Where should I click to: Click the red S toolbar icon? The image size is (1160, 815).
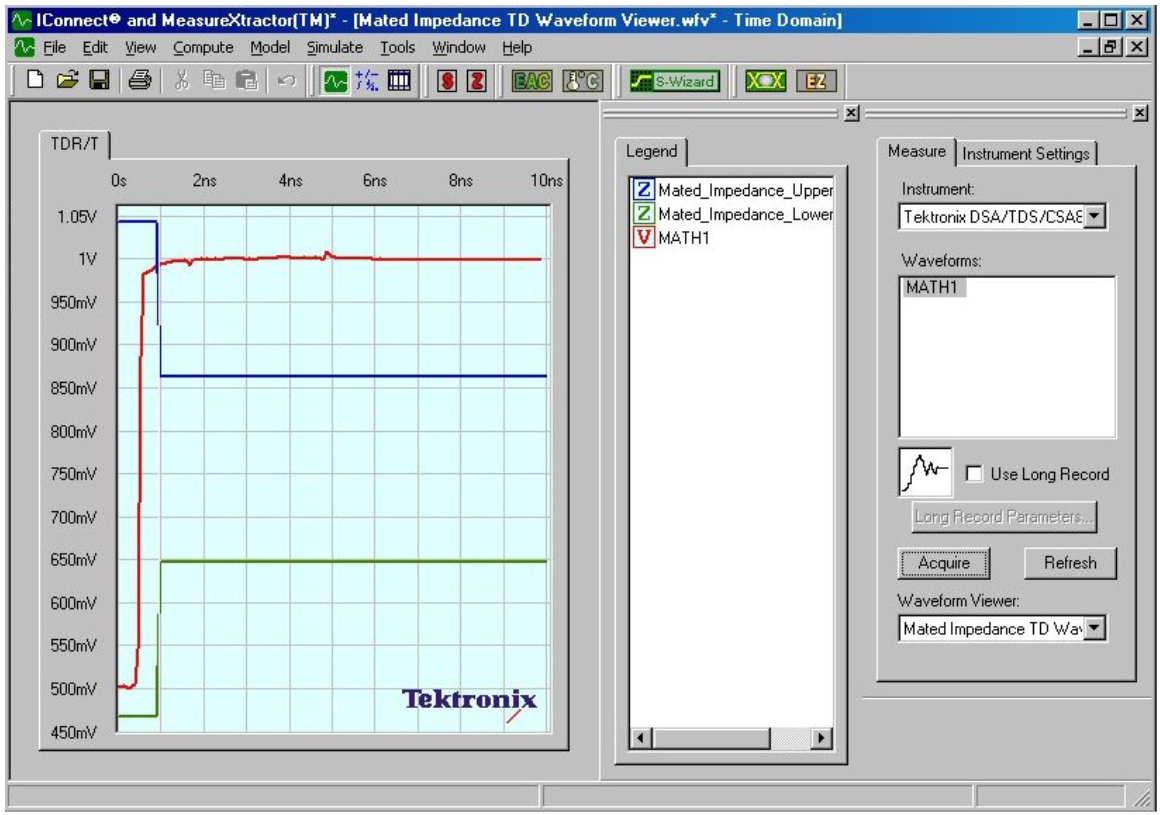(x=447, y=81)
